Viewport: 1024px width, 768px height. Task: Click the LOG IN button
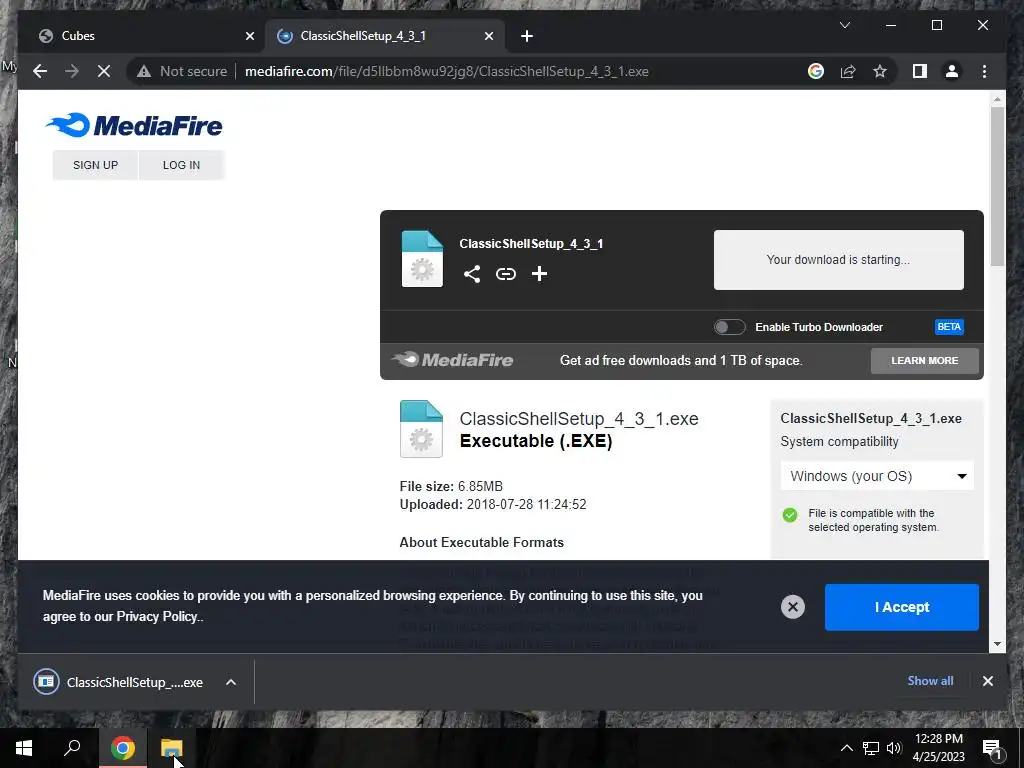tap(182, 165)
